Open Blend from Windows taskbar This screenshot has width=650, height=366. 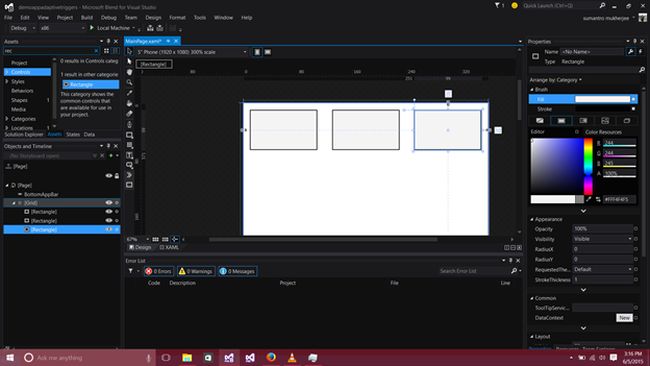(x=229, y=357)
